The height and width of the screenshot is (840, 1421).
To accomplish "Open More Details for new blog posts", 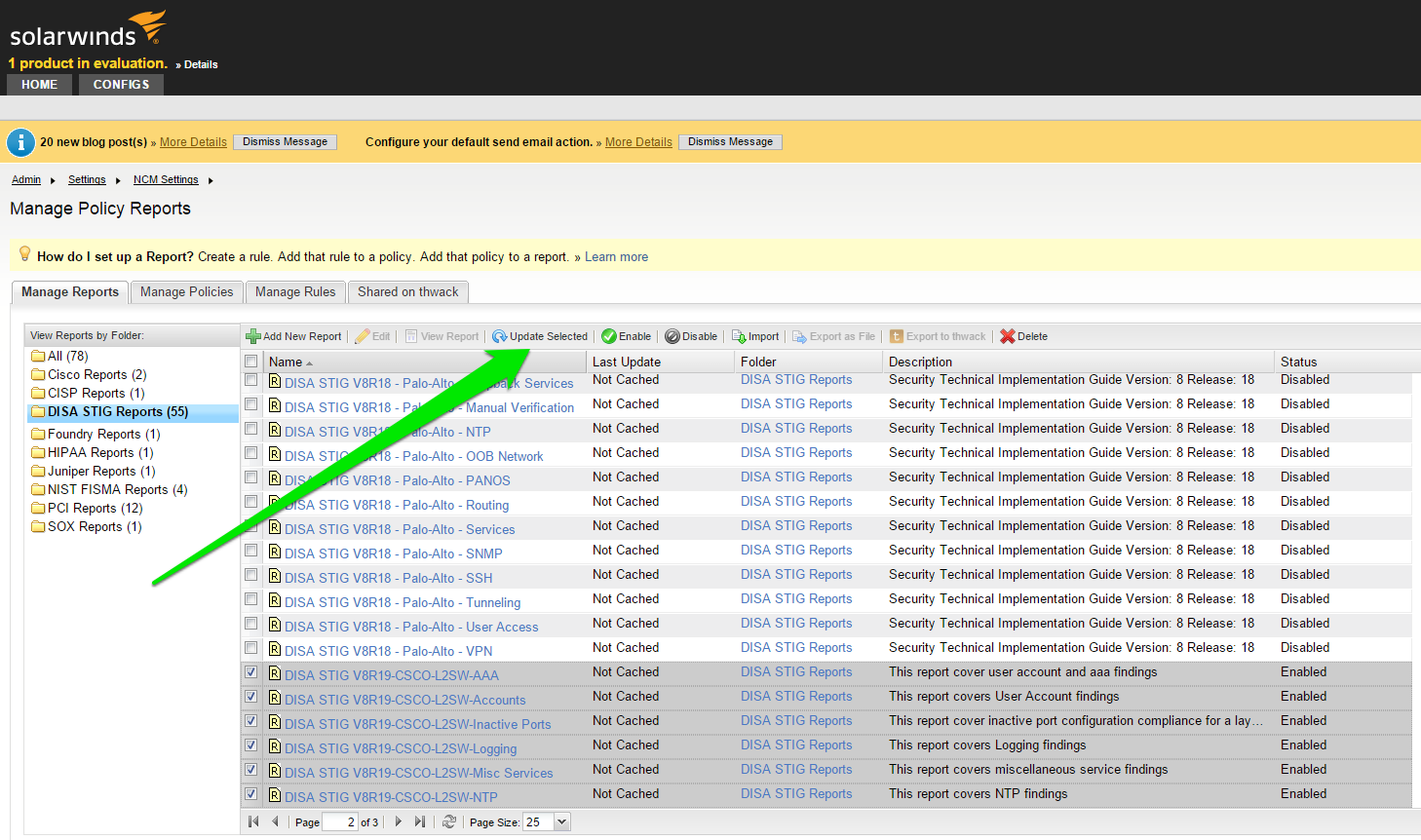I will pos(193,142).
